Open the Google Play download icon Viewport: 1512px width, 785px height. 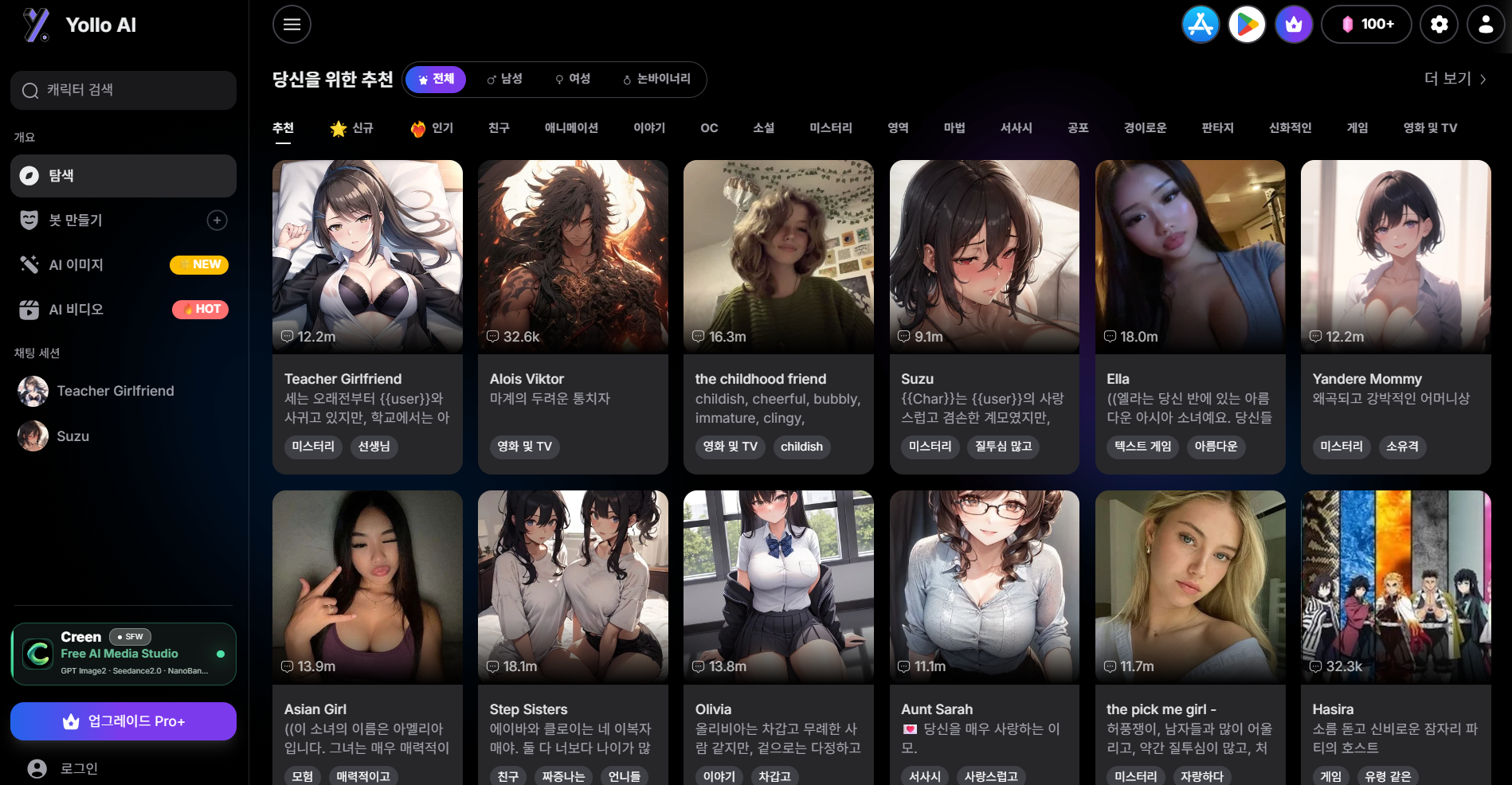pyautogui.click(x=1247, y=25)
